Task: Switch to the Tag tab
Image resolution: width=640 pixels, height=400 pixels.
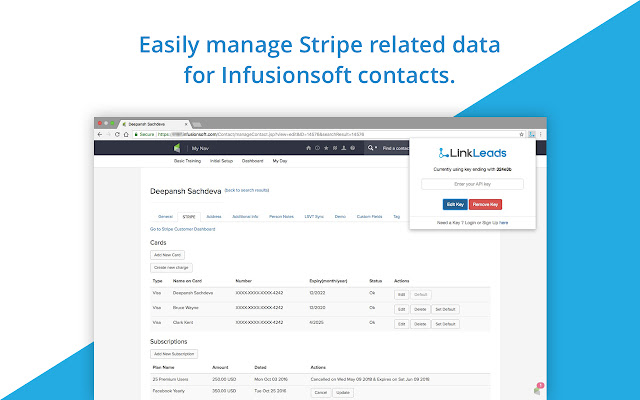Action: click(x=396, y=217)
